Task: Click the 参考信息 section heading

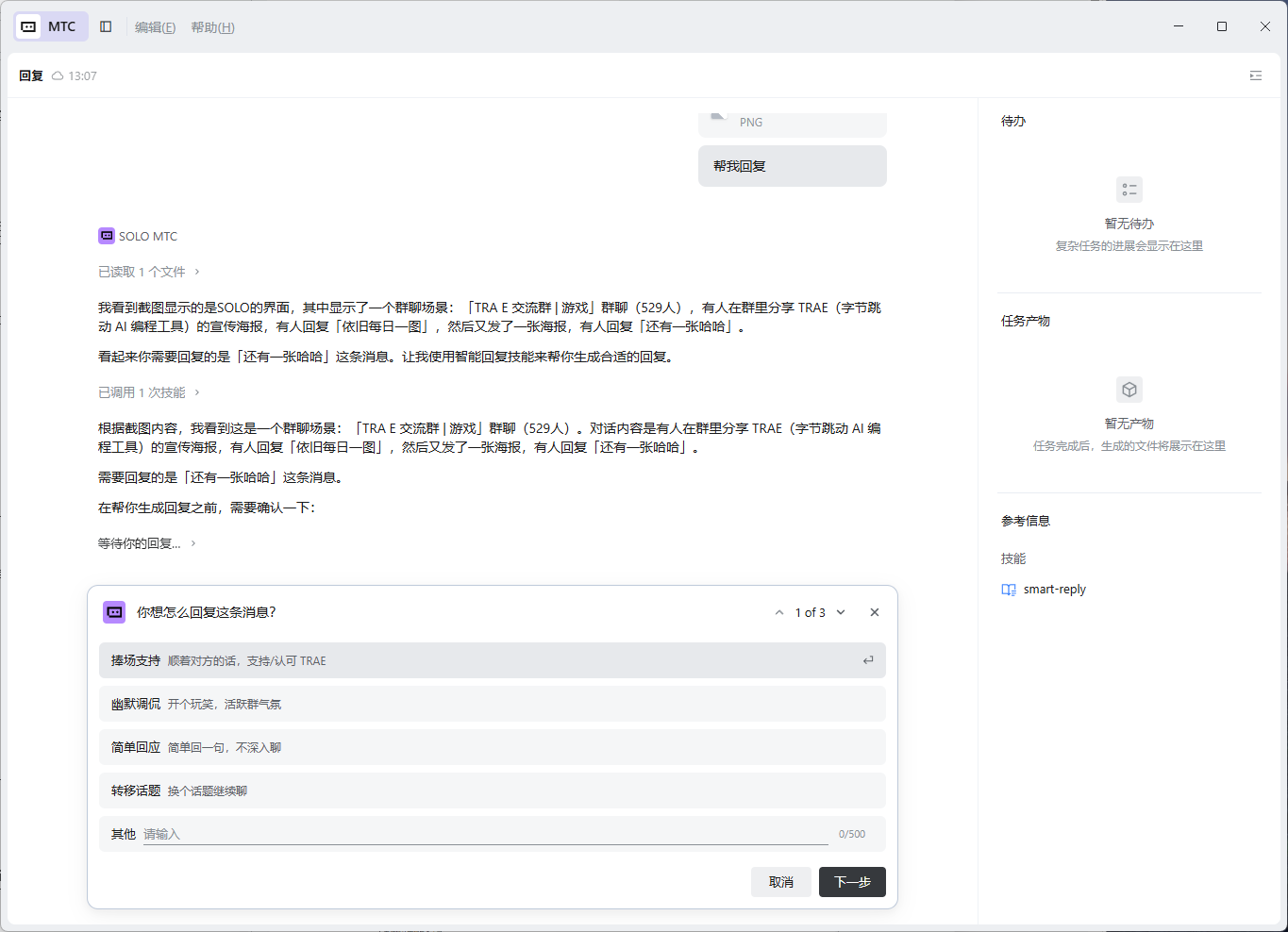Action: coord(1026,521)
